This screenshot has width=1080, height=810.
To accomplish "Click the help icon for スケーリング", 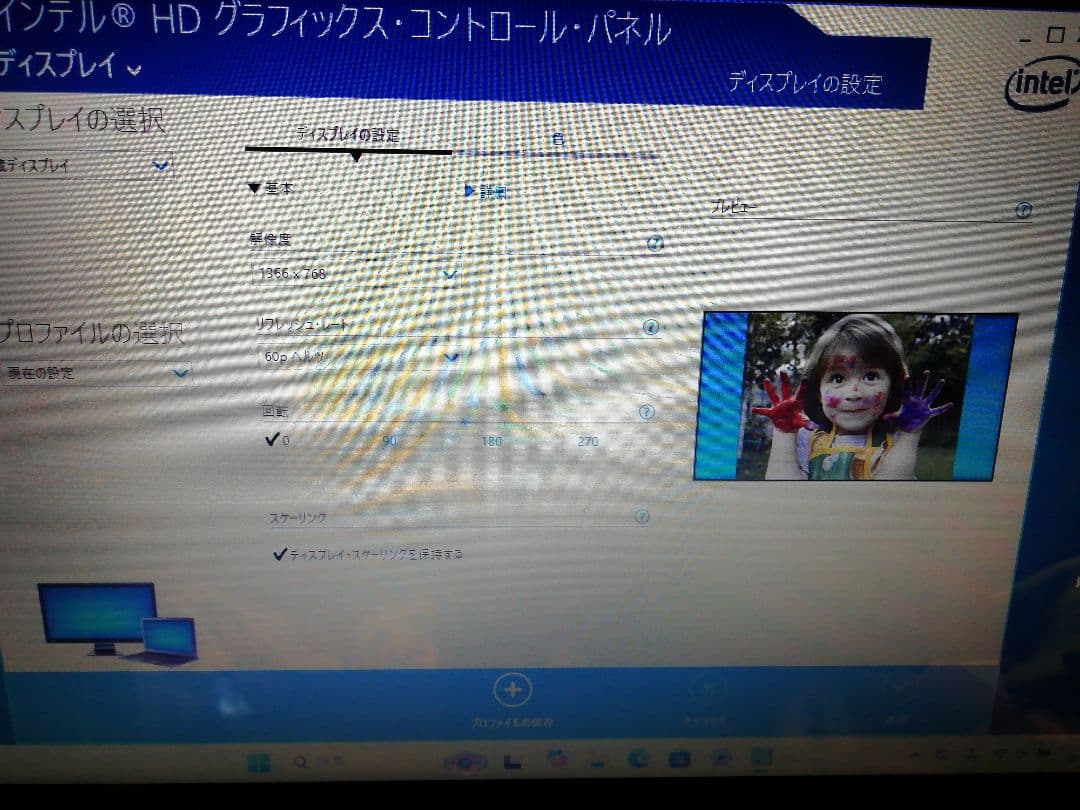I will [x=641, y=517].
